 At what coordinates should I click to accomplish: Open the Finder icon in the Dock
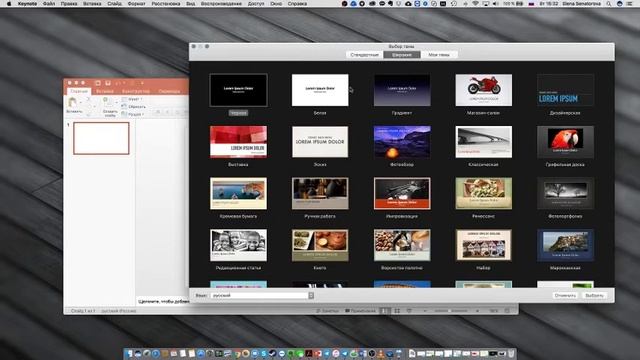pyautogui.click(x=128, y=353)
